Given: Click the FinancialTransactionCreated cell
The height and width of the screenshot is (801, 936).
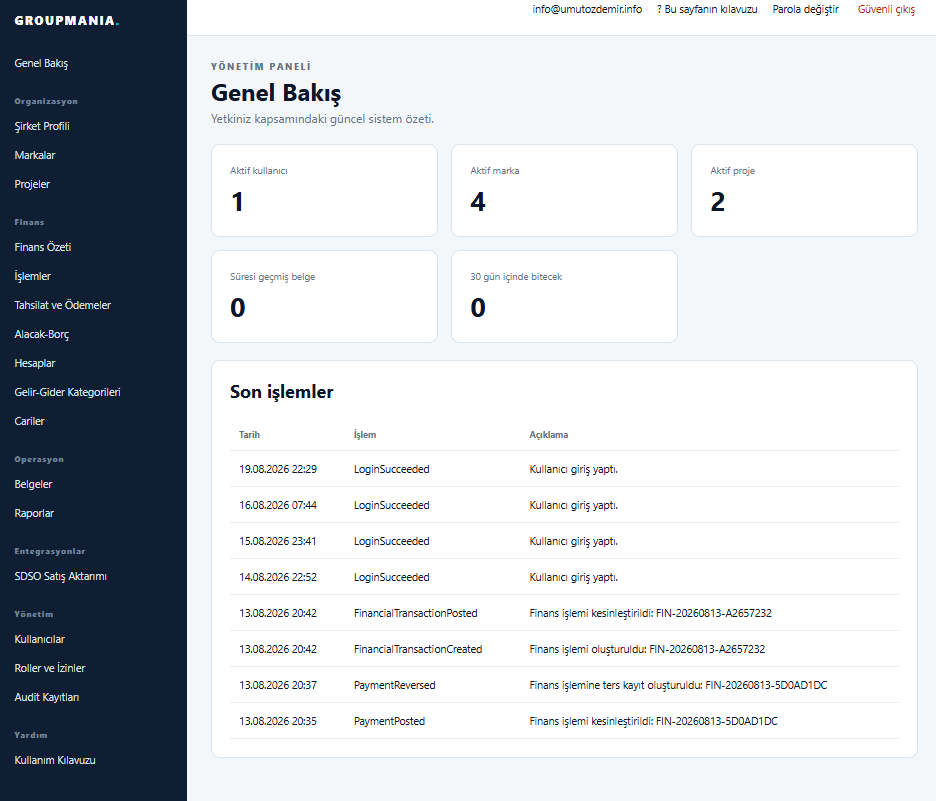Looking at the screenshot, I should click(418, 649).
